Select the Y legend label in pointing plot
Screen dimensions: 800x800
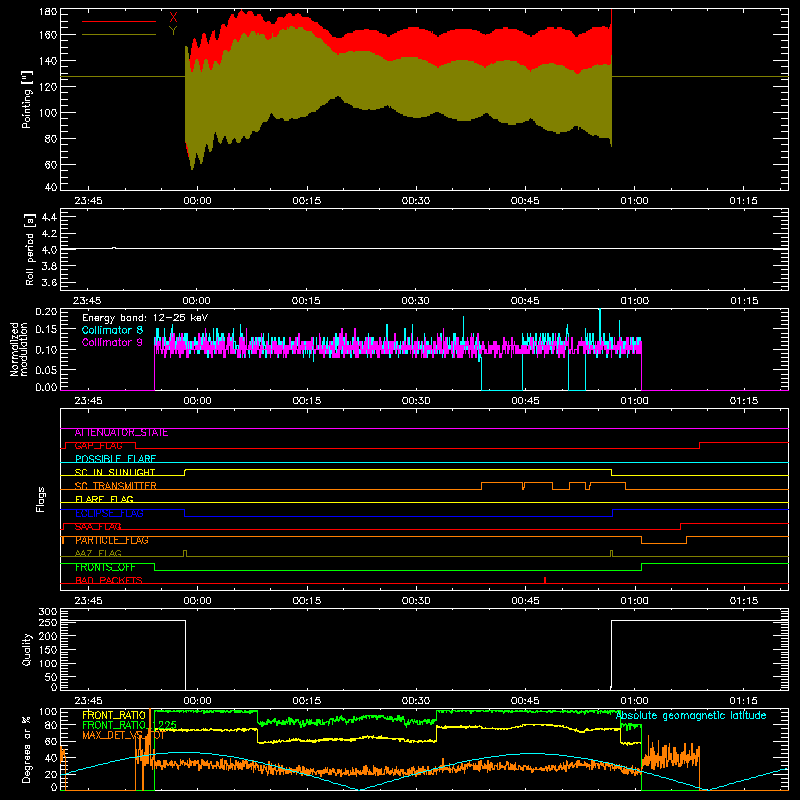click(173, 31)
